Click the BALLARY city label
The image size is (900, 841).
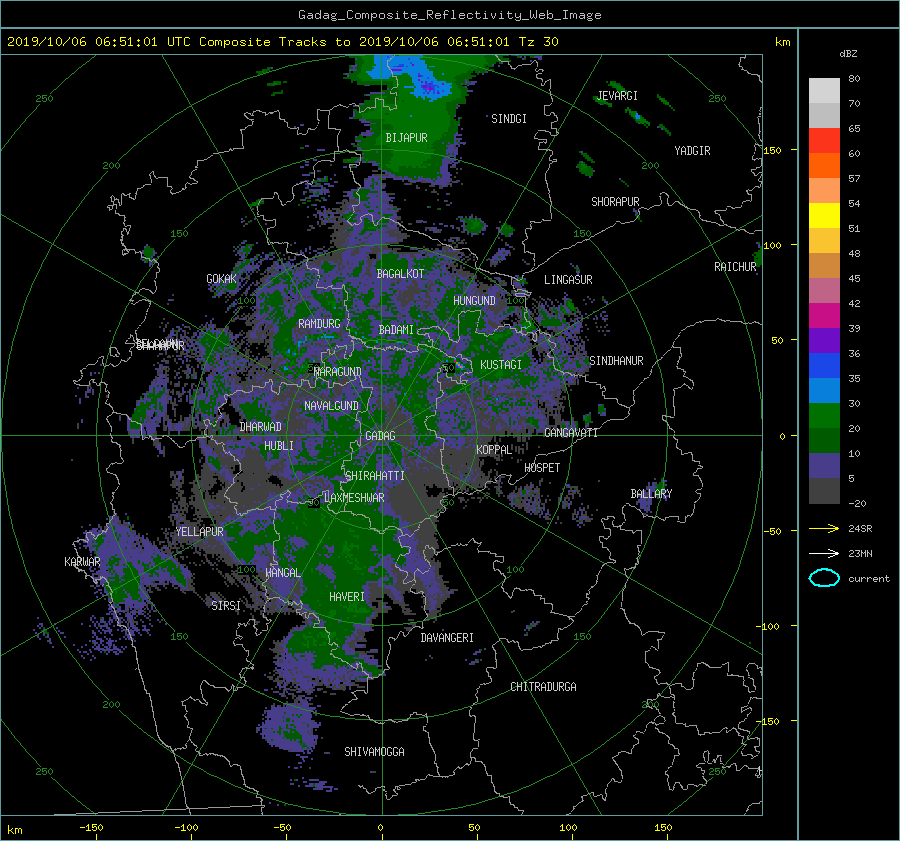(651, 494)
